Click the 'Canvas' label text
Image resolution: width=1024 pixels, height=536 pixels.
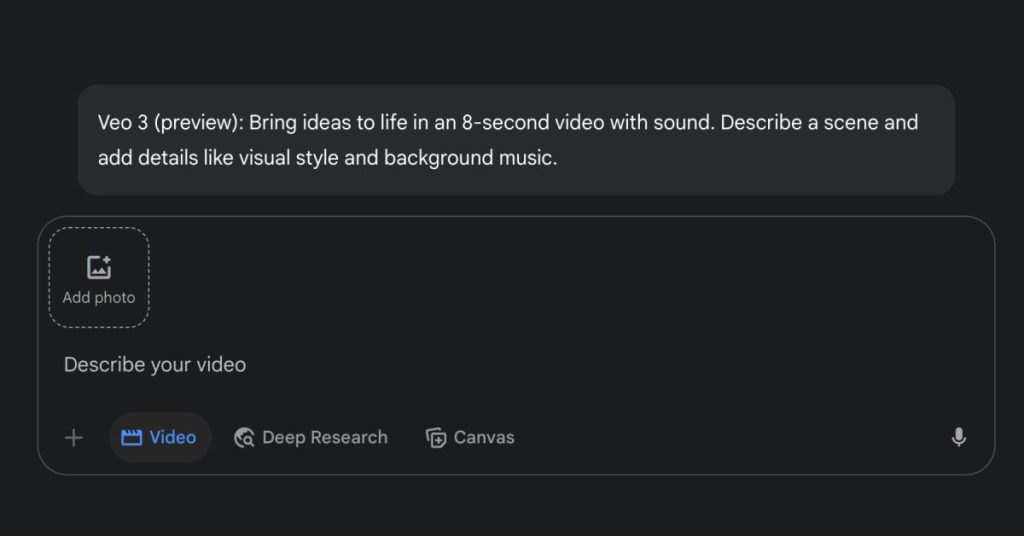click(484, 437)
